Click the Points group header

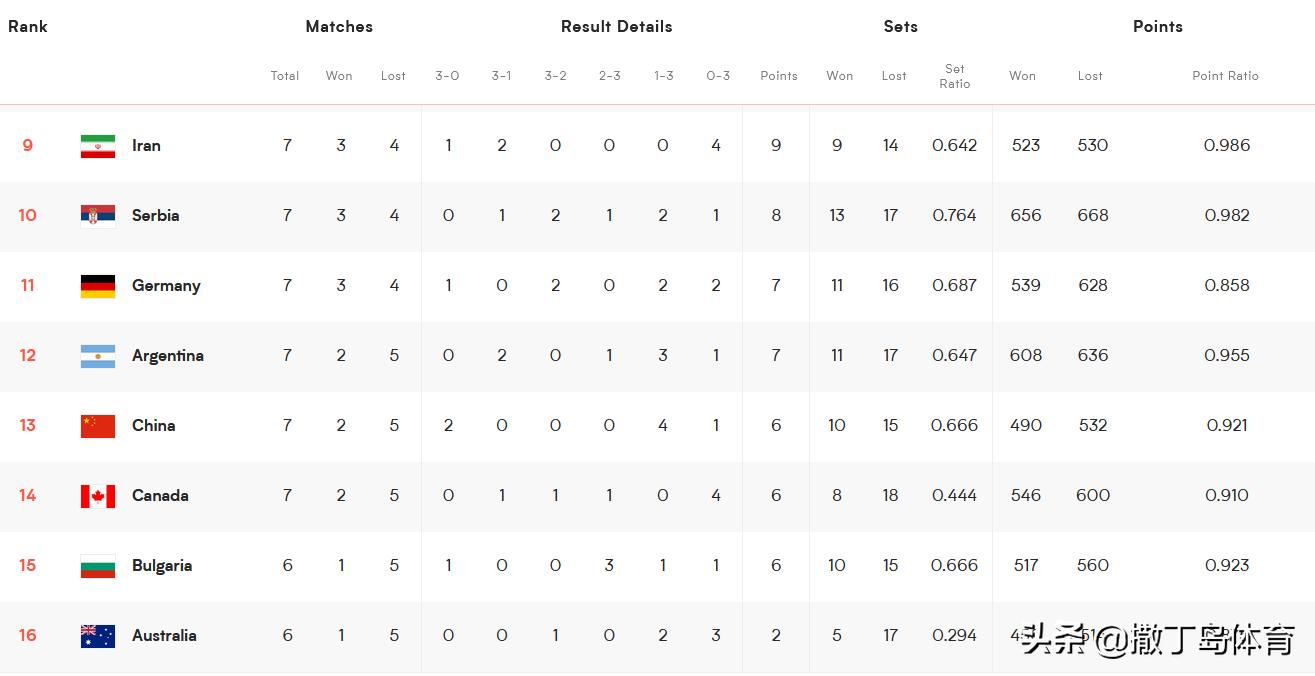(x=1157, y=27)
